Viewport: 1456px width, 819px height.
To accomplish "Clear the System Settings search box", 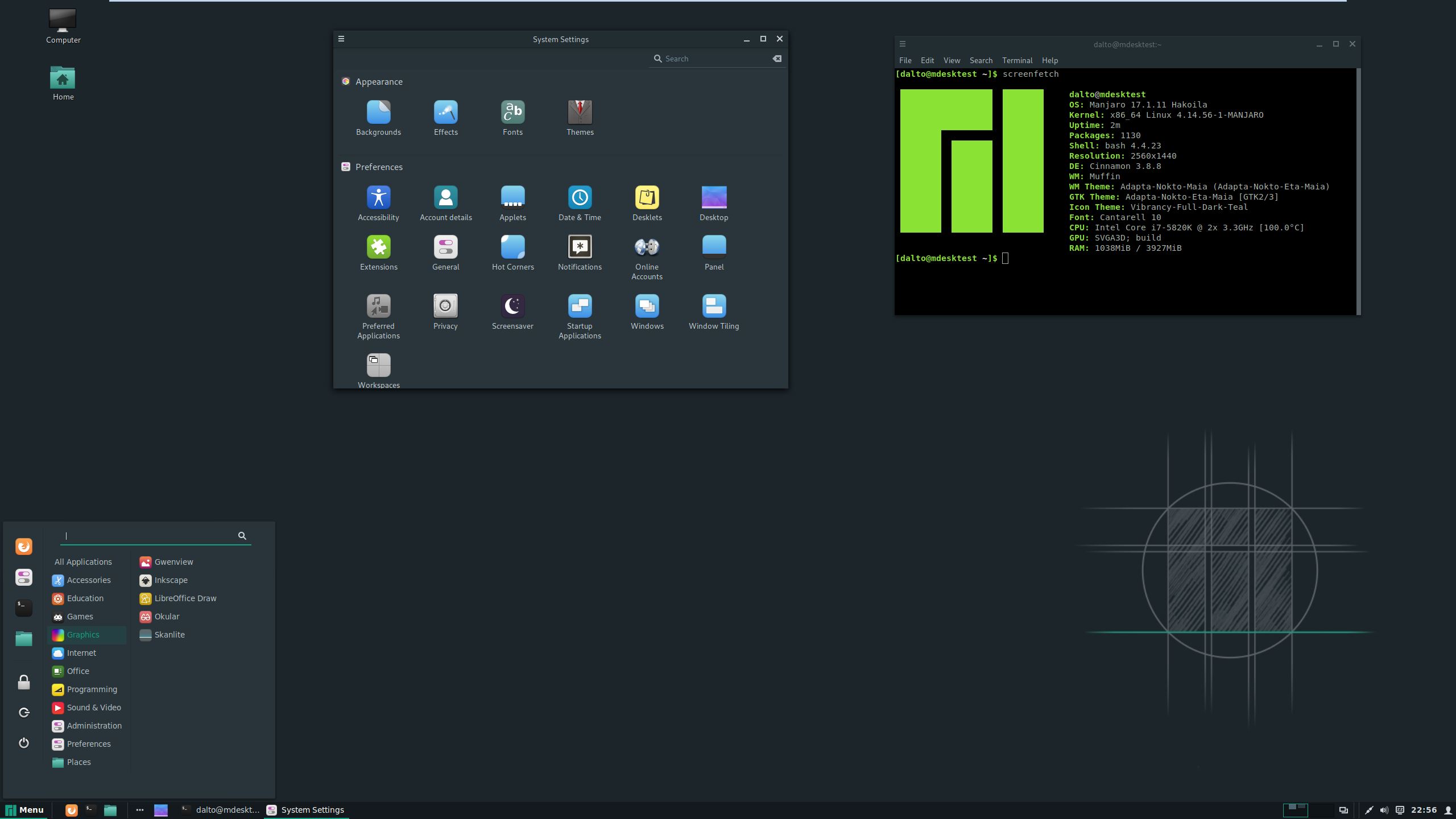I will [x=777, y=59].
